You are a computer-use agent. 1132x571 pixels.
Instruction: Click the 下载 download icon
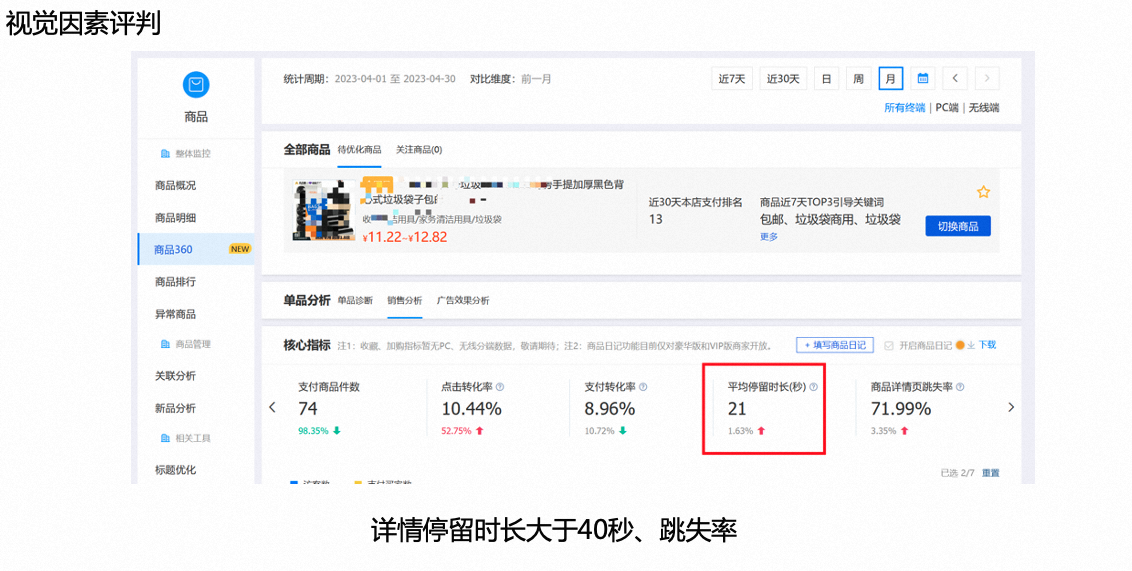click(x=970, y=345)
